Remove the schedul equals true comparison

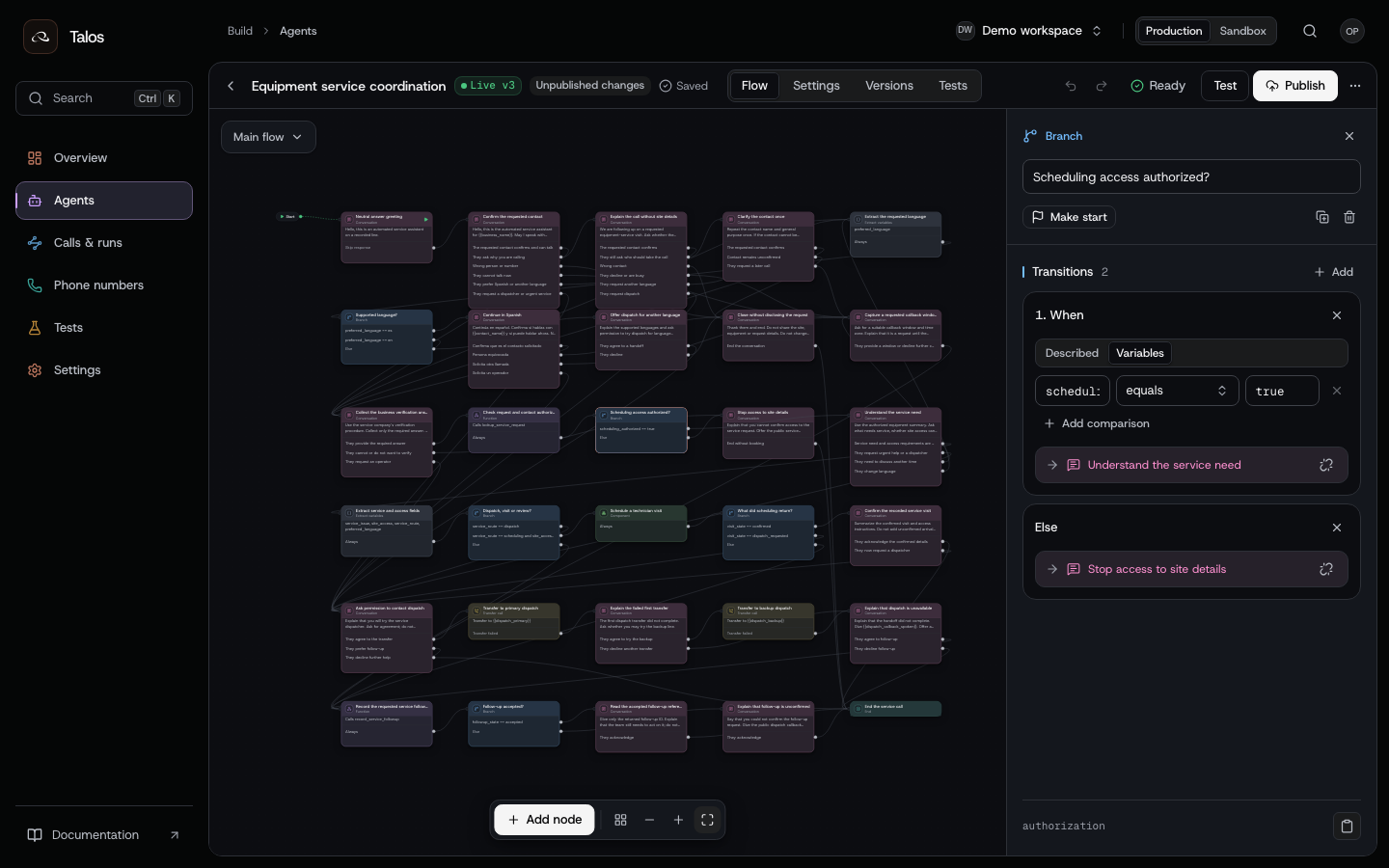click(1337, 391)
